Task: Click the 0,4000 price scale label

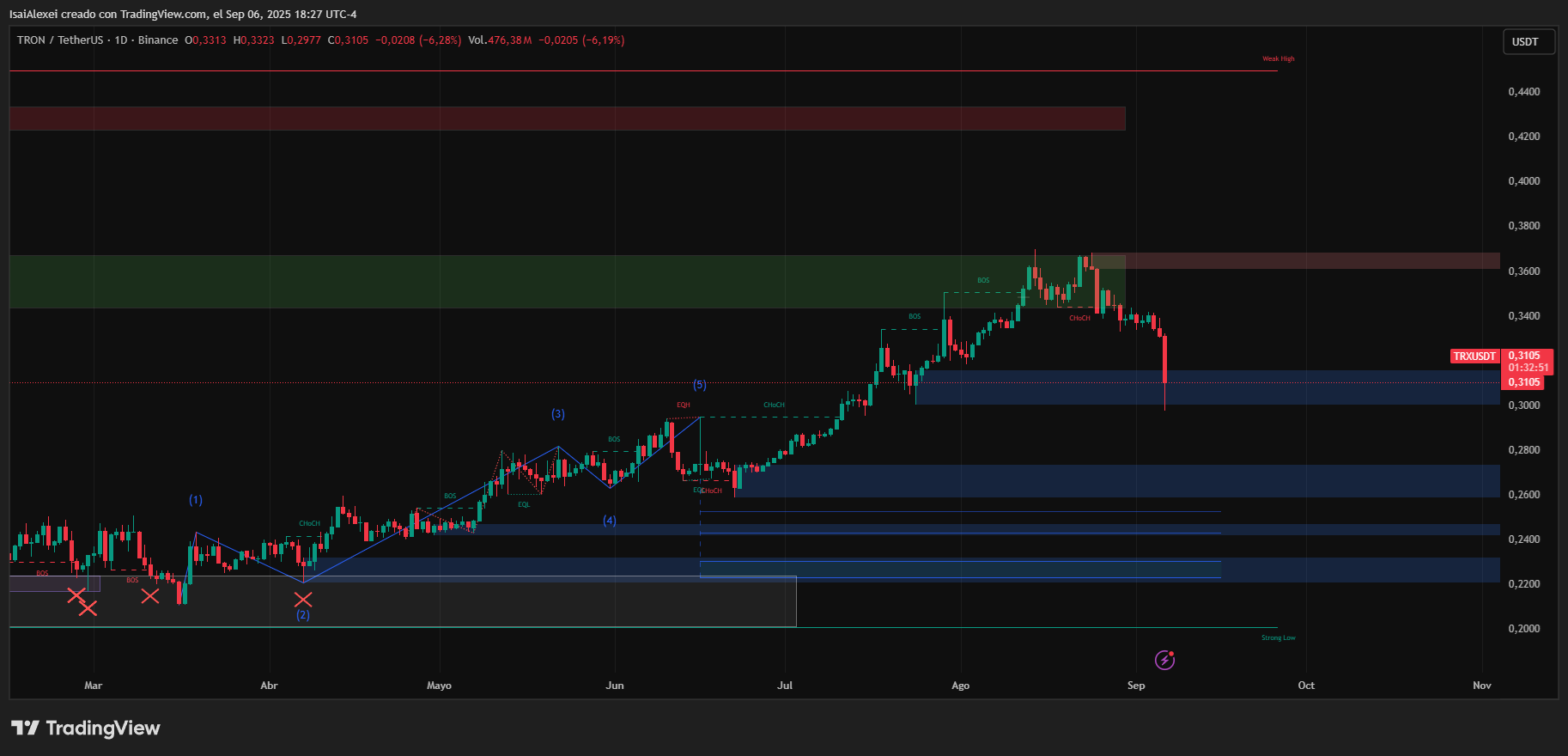Action: coord(1524,181)
